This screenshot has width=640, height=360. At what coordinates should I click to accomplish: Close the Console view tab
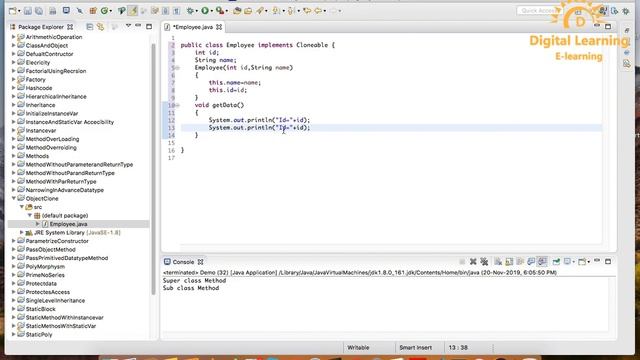pos(200,262)
